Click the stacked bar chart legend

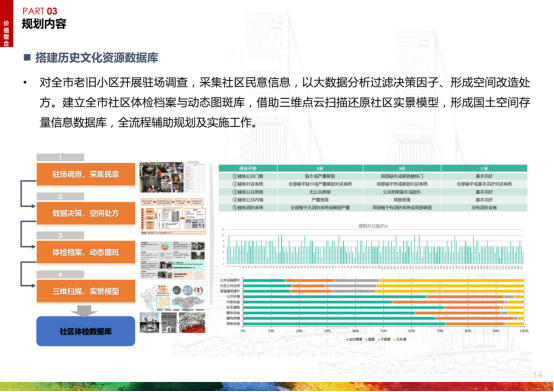pyautogui.click(x=377, y=339)
